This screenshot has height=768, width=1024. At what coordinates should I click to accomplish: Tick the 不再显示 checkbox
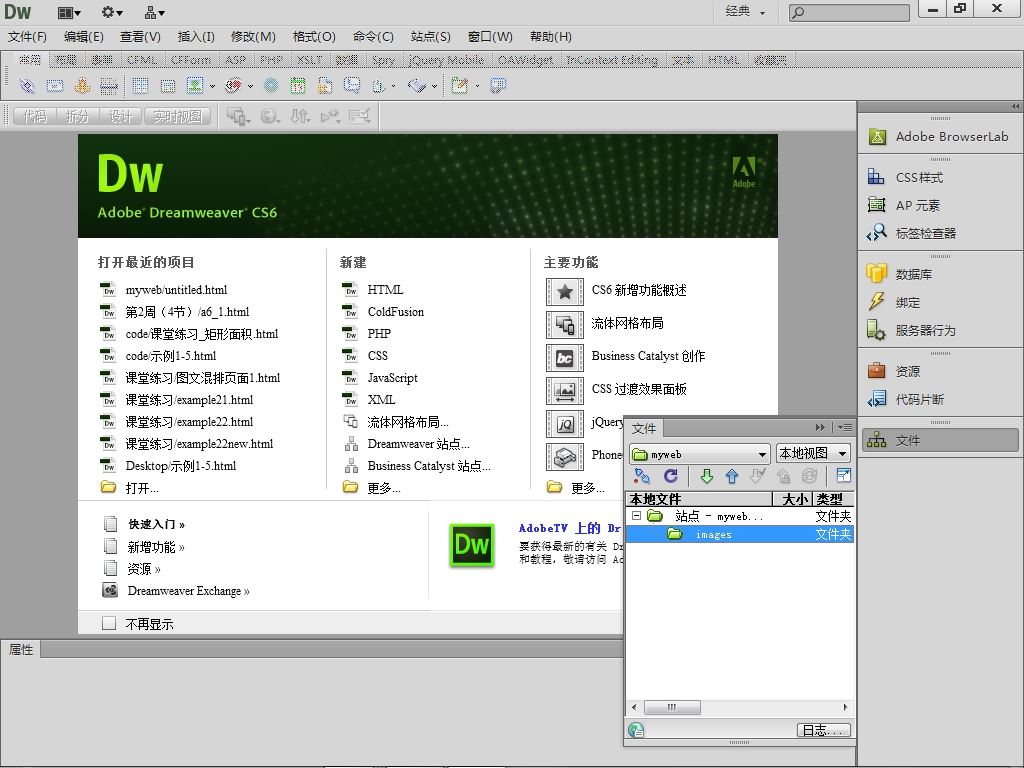[x=109, y=623]
